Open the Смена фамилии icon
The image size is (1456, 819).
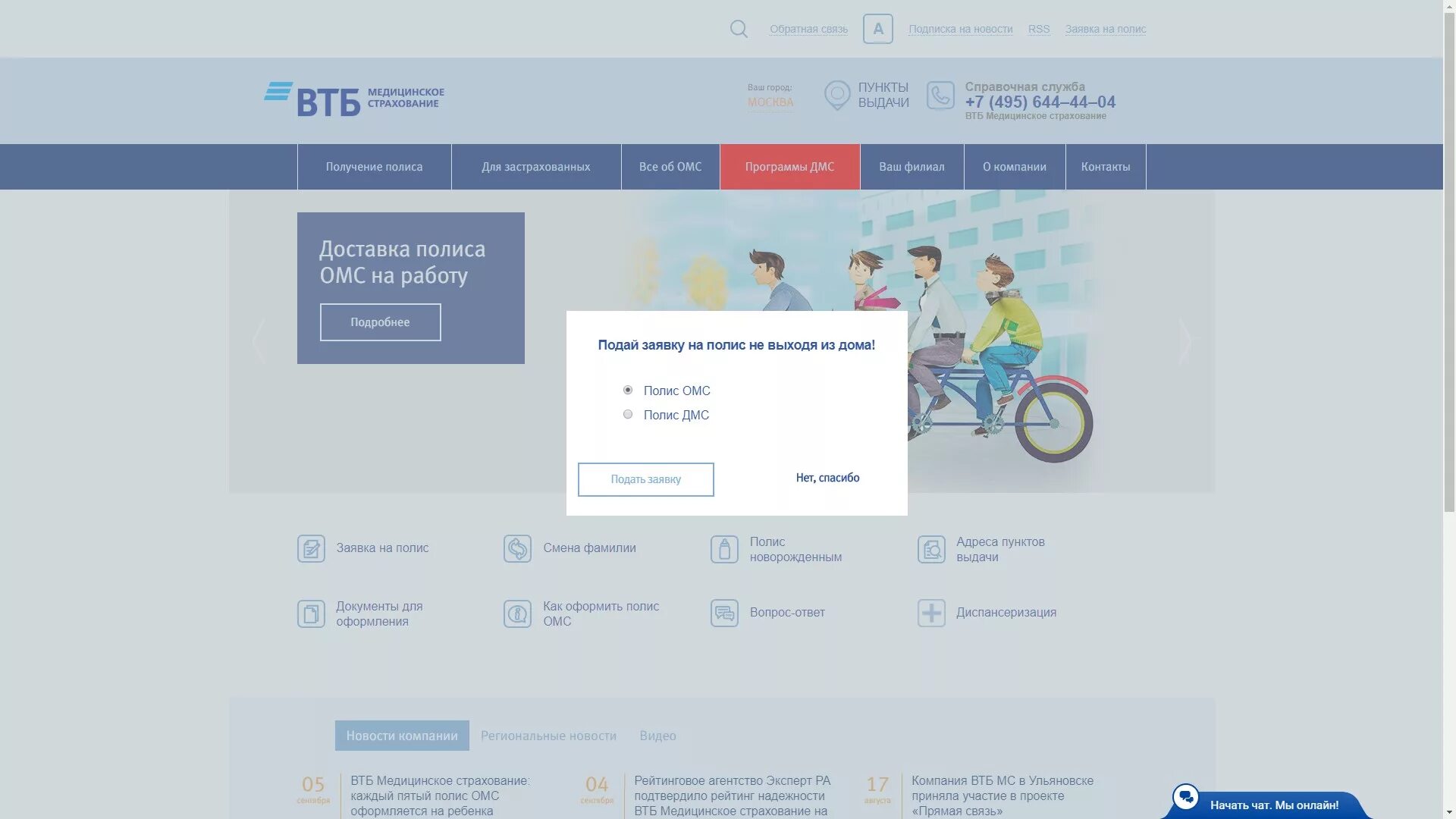[x=517, y=548]
